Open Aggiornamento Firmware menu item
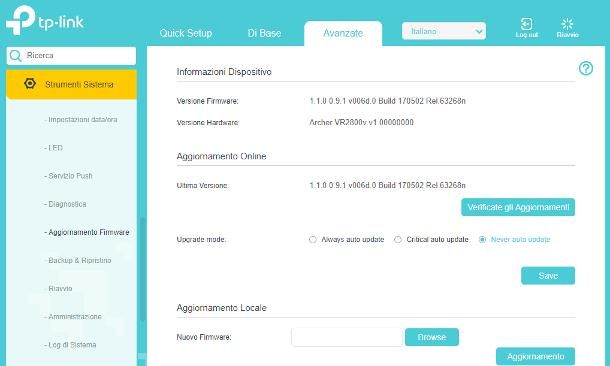Screen dimensions: 610x366 [87, 232]
